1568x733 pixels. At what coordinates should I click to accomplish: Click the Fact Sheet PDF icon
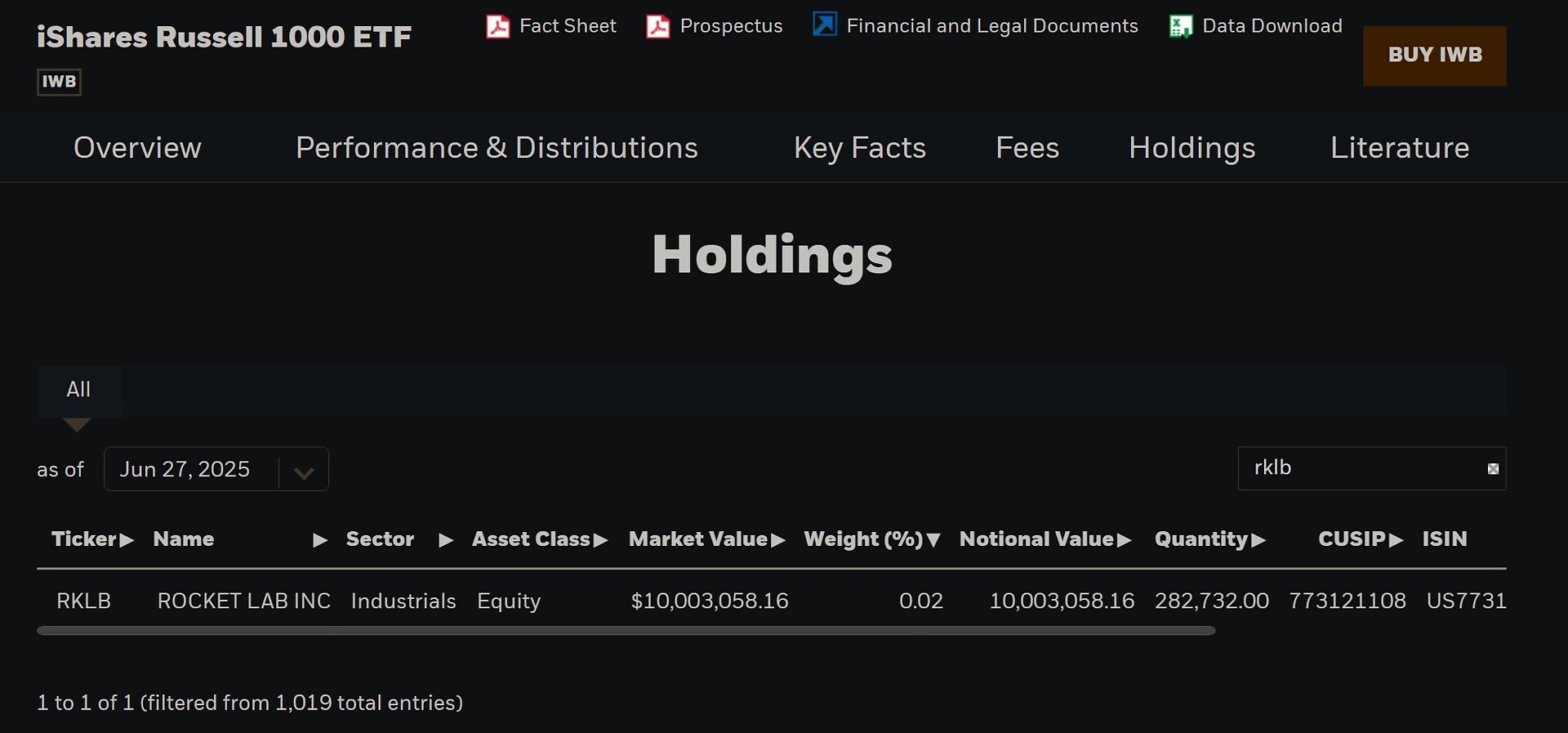pyautogui.click(x=497, y=27)
